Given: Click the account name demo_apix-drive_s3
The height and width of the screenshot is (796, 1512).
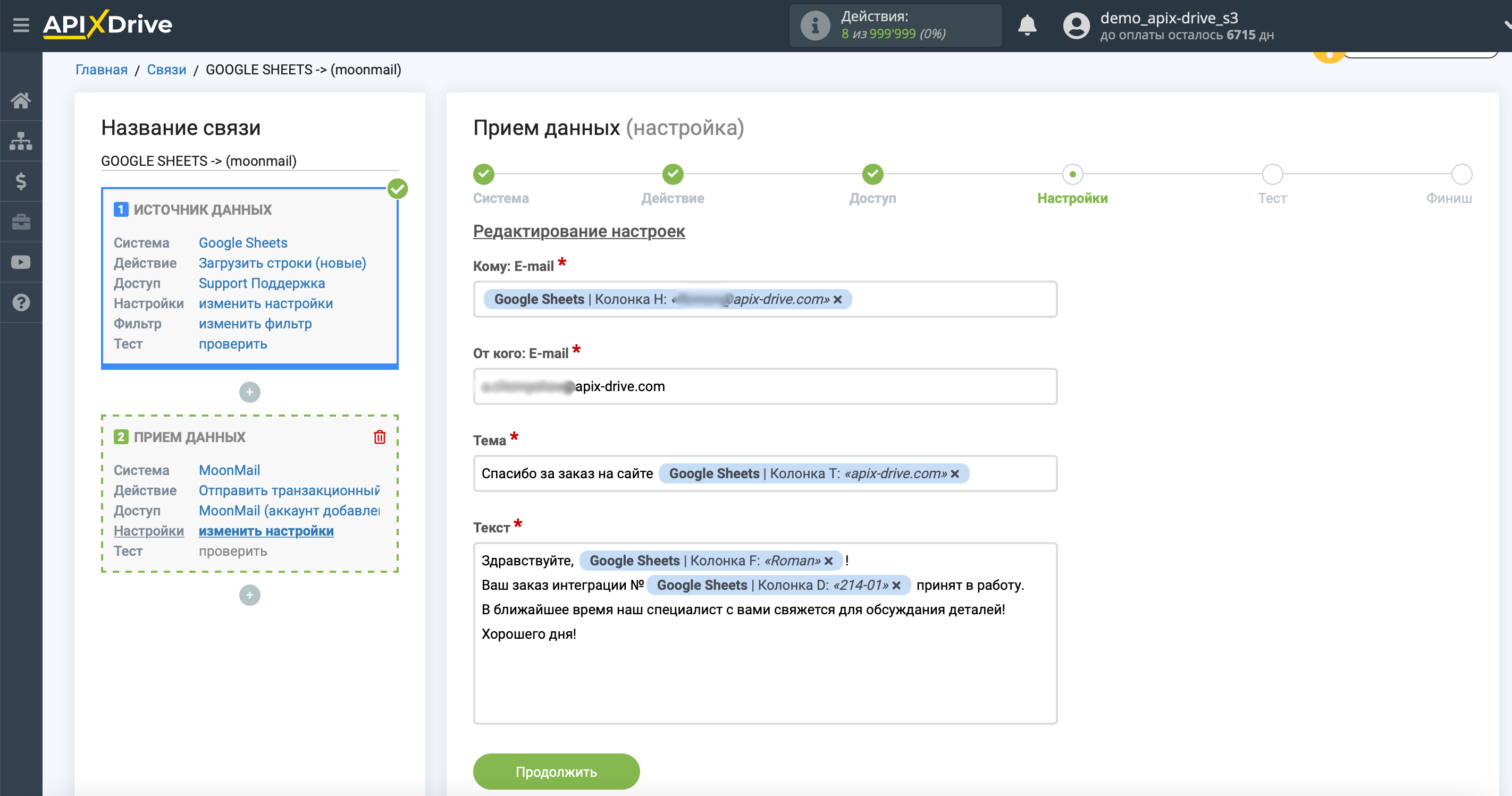Looking at the screenshot, I should click(x=1169, y=18).
